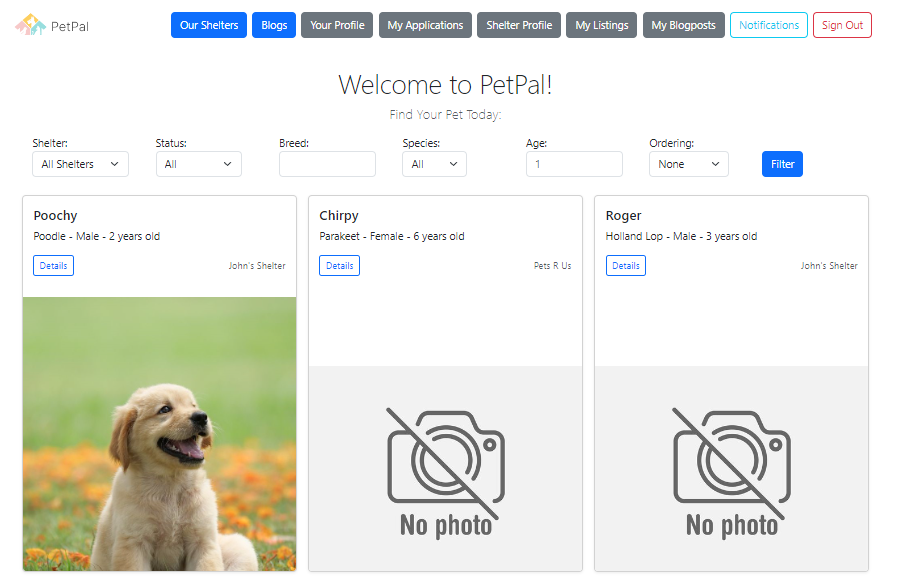914x581 pixels.
Task: Click the Find Your Pet Today subtitle
Action: (x=445, y=115)
